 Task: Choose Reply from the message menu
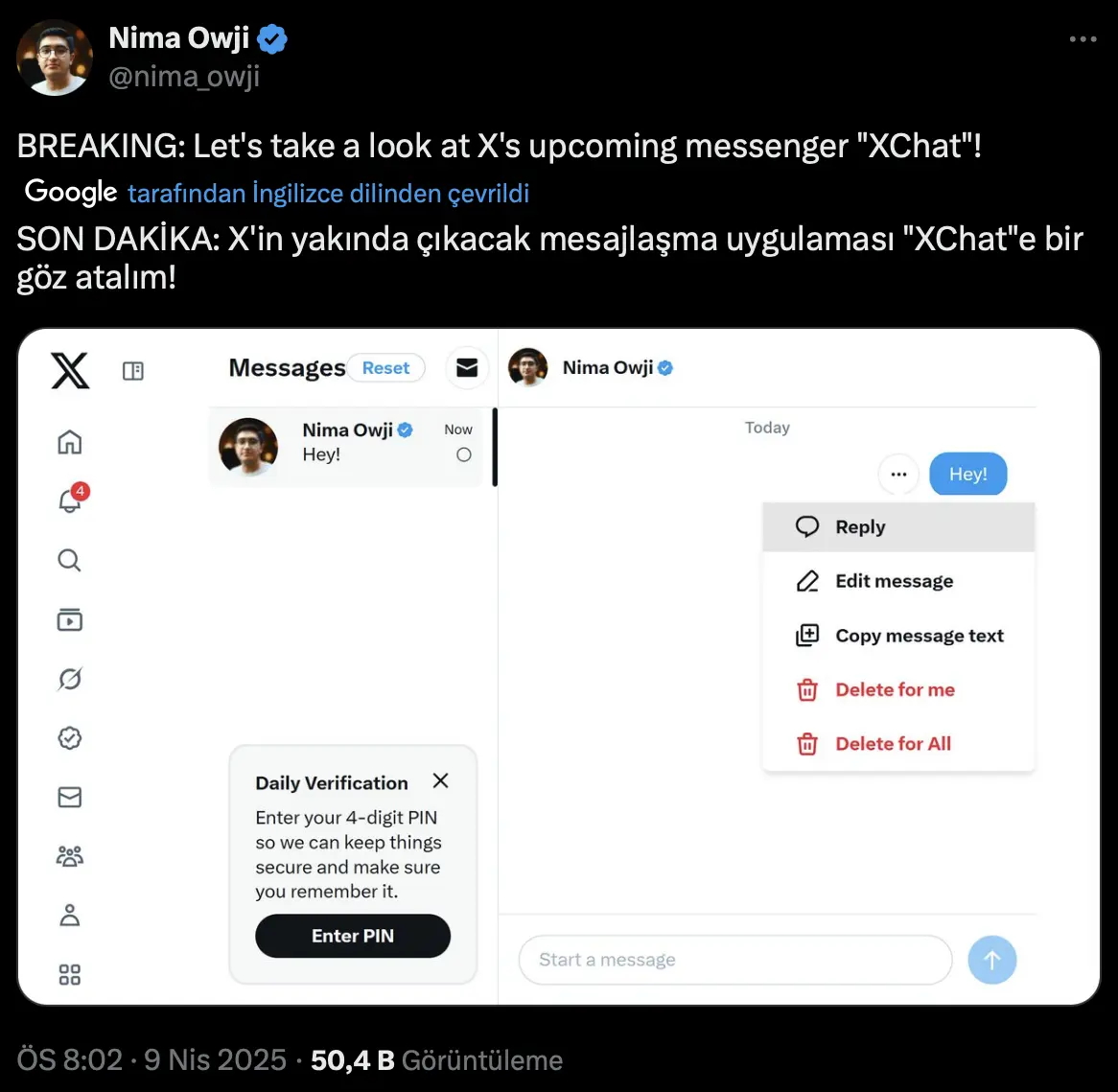click(898, 527)
